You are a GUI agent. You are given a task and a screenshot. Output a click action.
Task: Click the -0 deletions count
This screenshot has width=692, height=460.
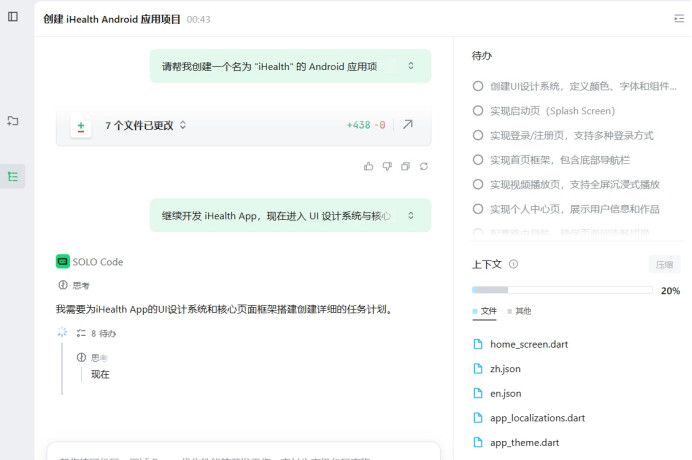tap(380, 125)
